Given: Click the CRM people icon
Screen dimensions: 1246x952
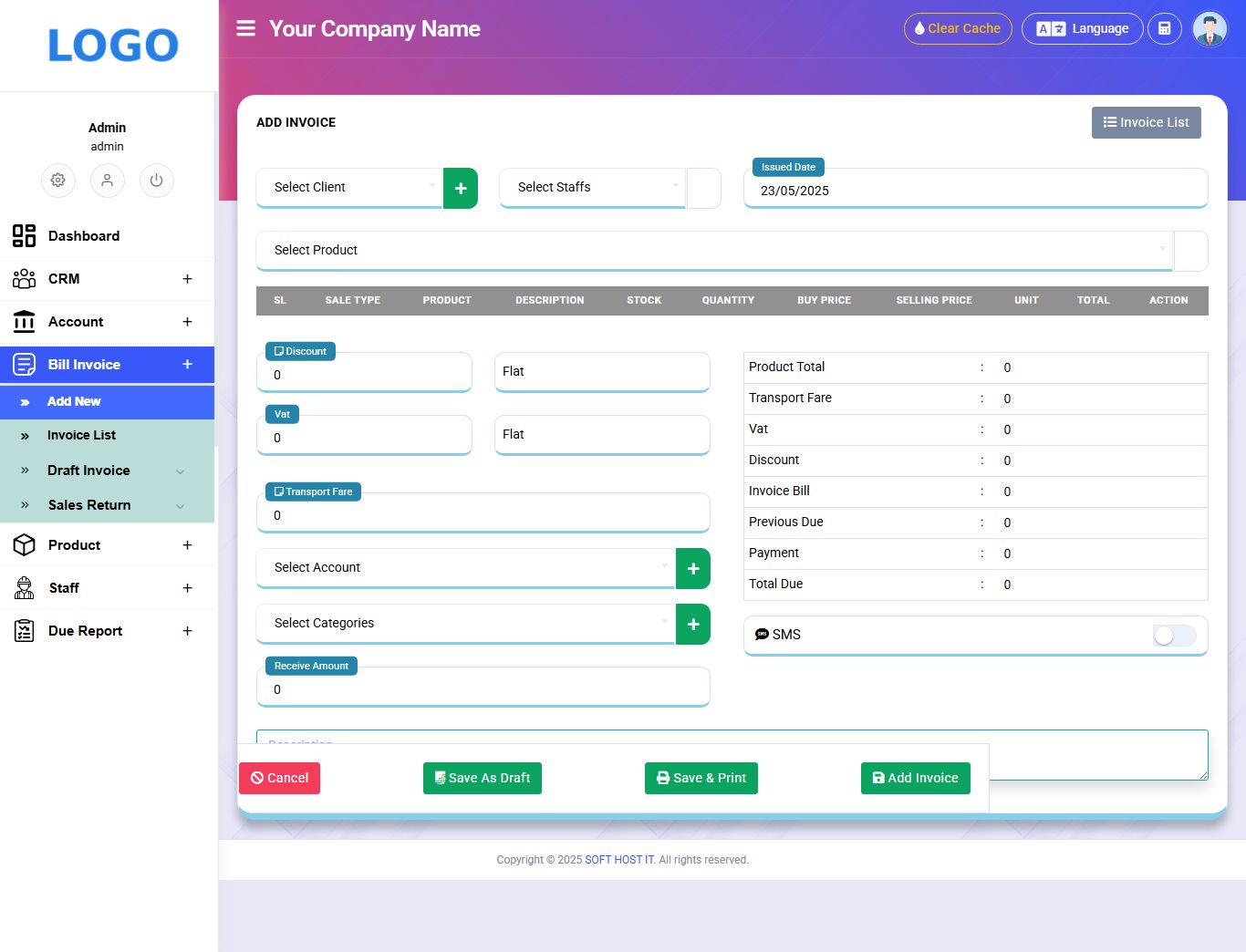Looking at the screenshot, I should pos(24,279).
